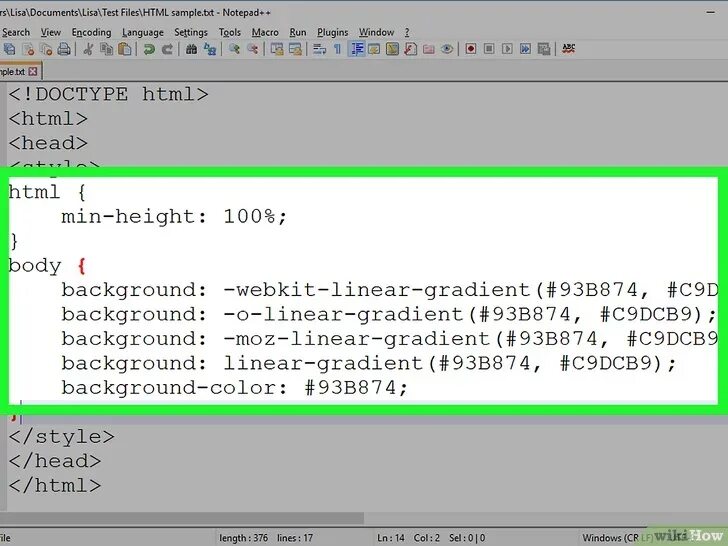Click the 'background-color: #93B874;' line
728x546 pixels.
tap(234, 387)
